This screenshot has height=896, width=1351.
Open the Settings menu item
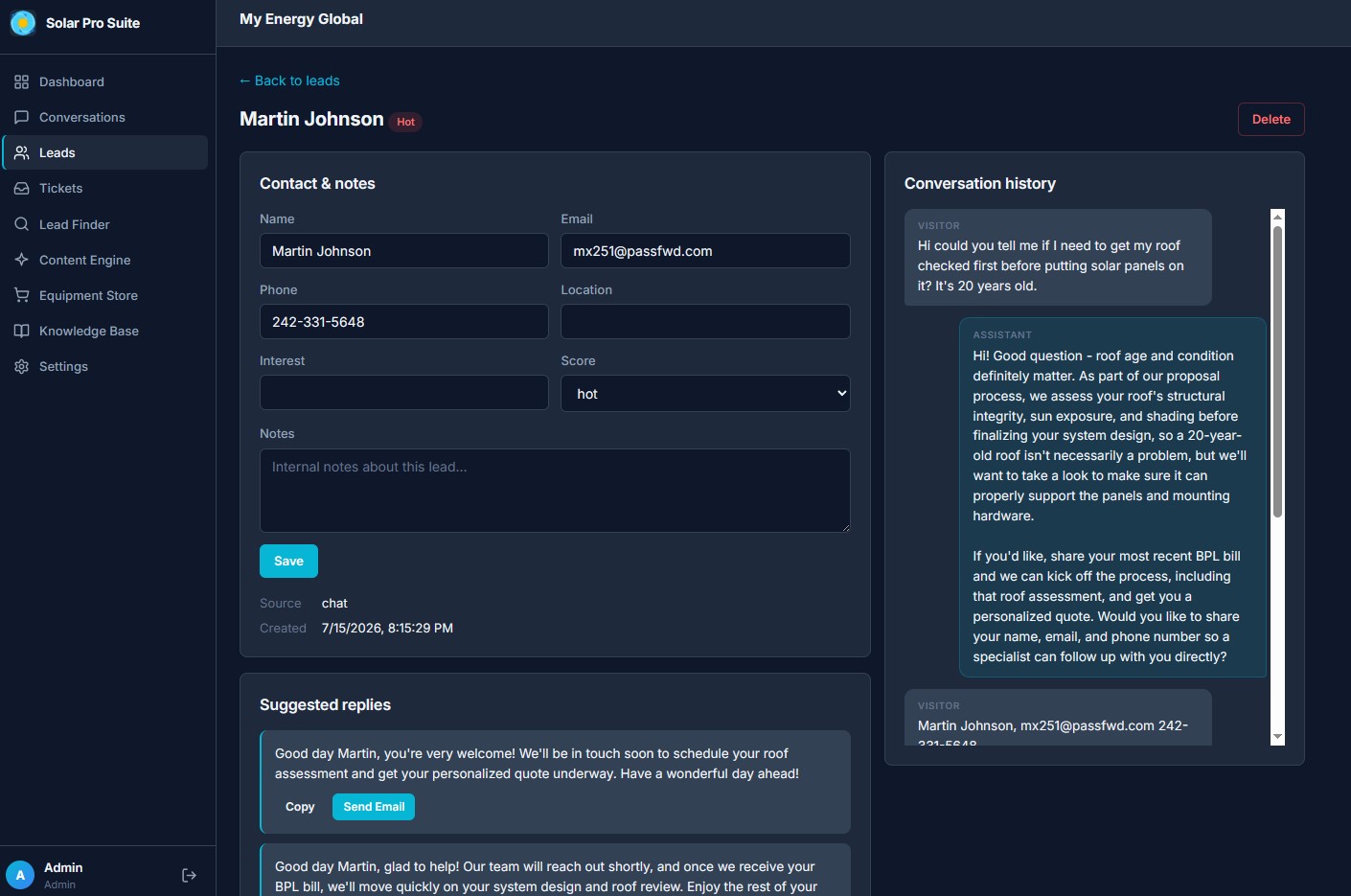pyautogui.click(x=105, y=367)
